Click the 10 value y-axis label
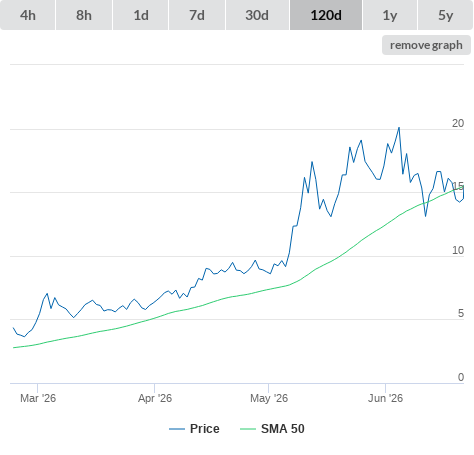The image size is (474, 455). 458,250
